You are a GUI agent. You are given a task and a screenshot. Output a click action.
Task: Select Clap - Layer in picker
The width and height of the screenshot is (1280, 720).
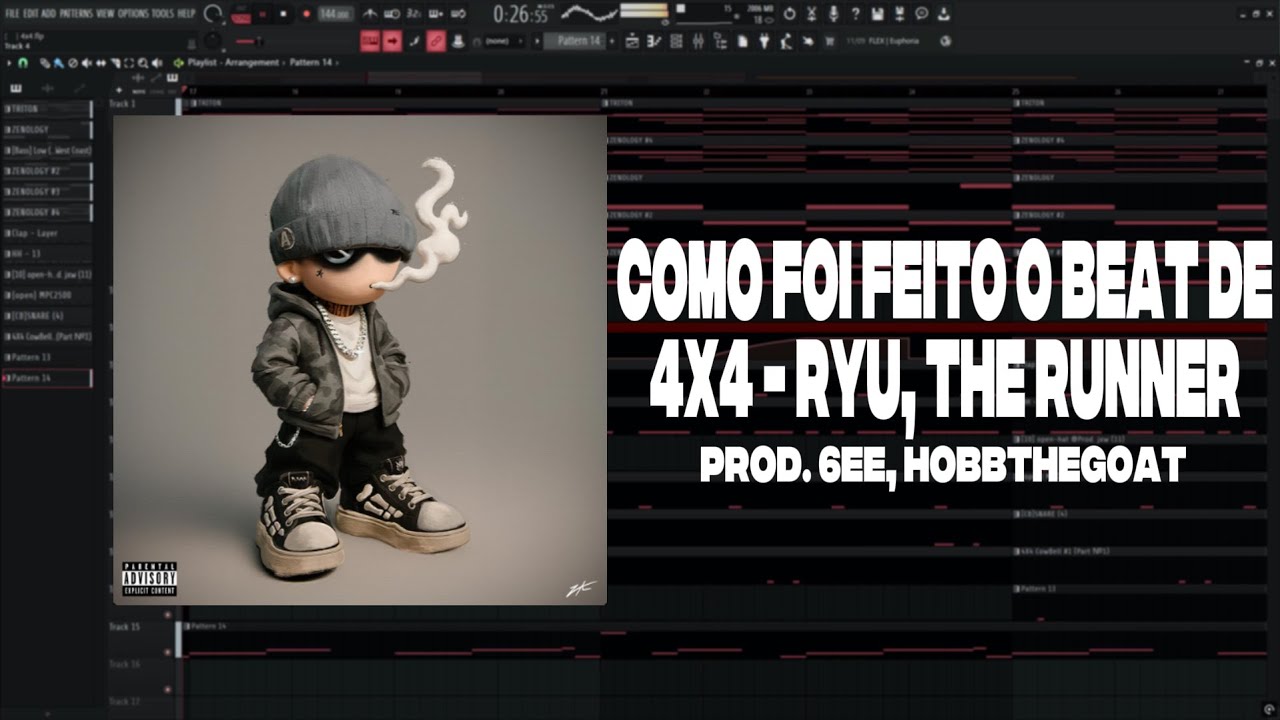point(47,233)
